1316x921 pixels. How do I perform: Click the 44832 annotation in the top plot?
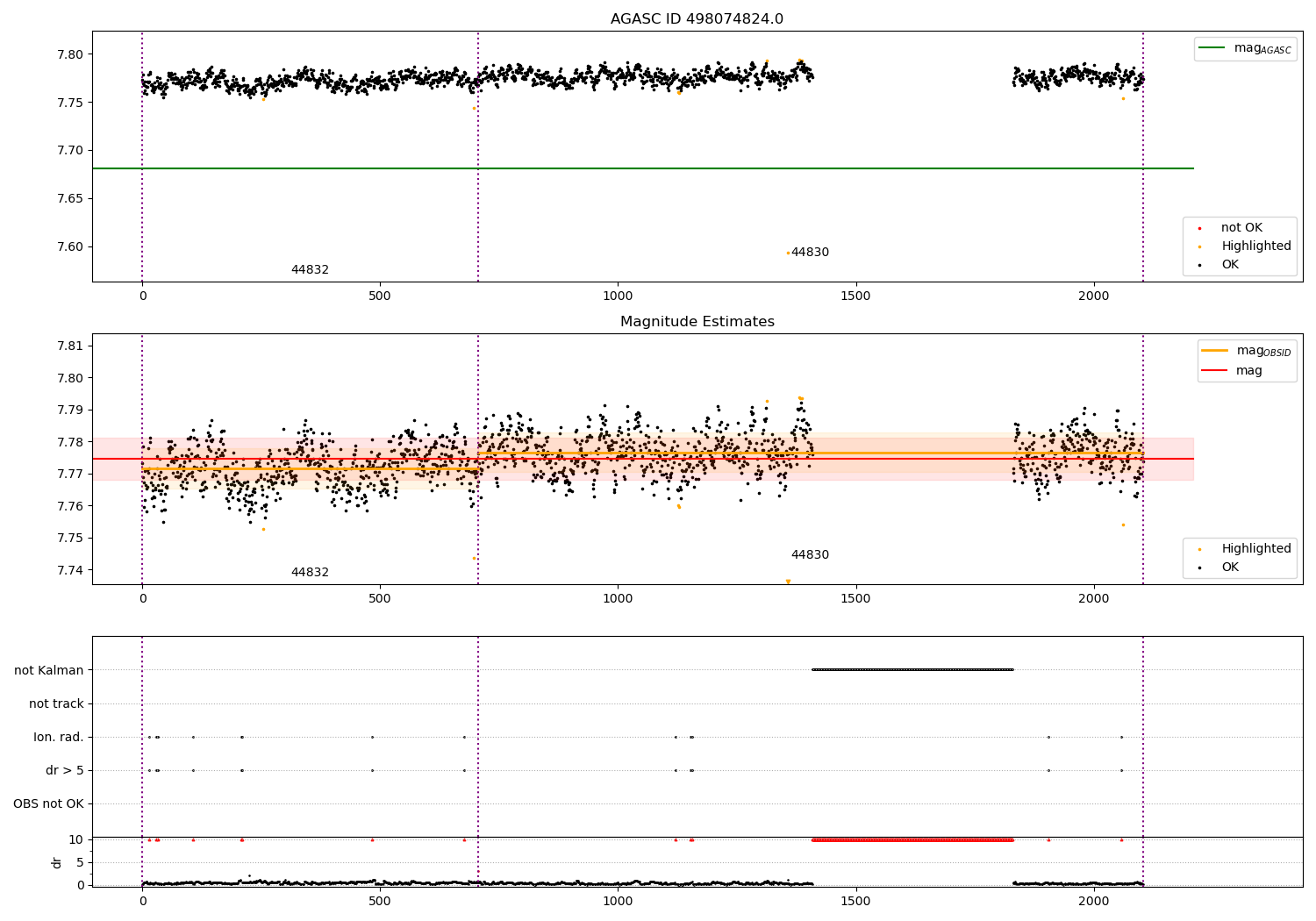click(310, 270)
